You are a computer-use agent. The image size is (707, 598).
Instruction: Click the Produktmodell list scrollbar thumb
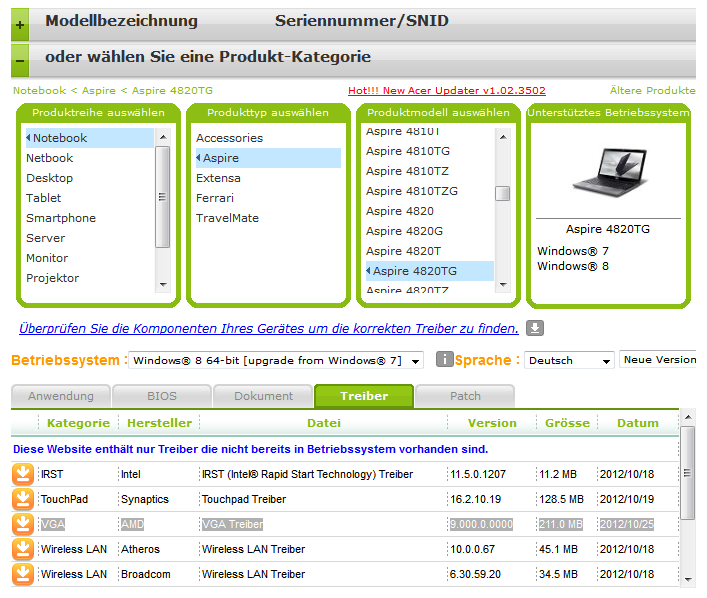502,193
